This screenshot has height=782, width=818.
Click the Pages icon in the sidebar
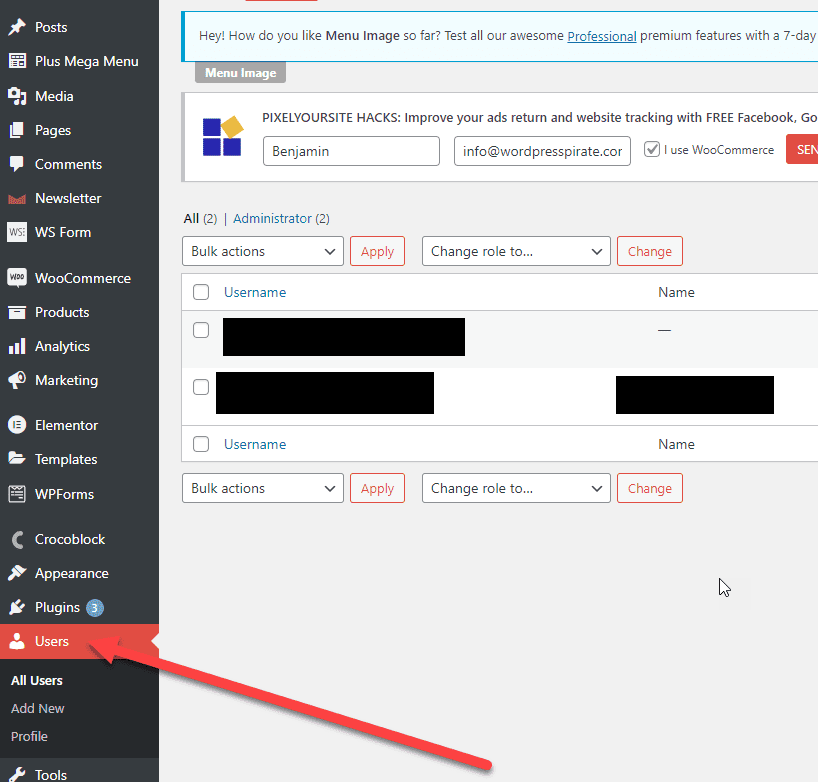tap(17, 130)
